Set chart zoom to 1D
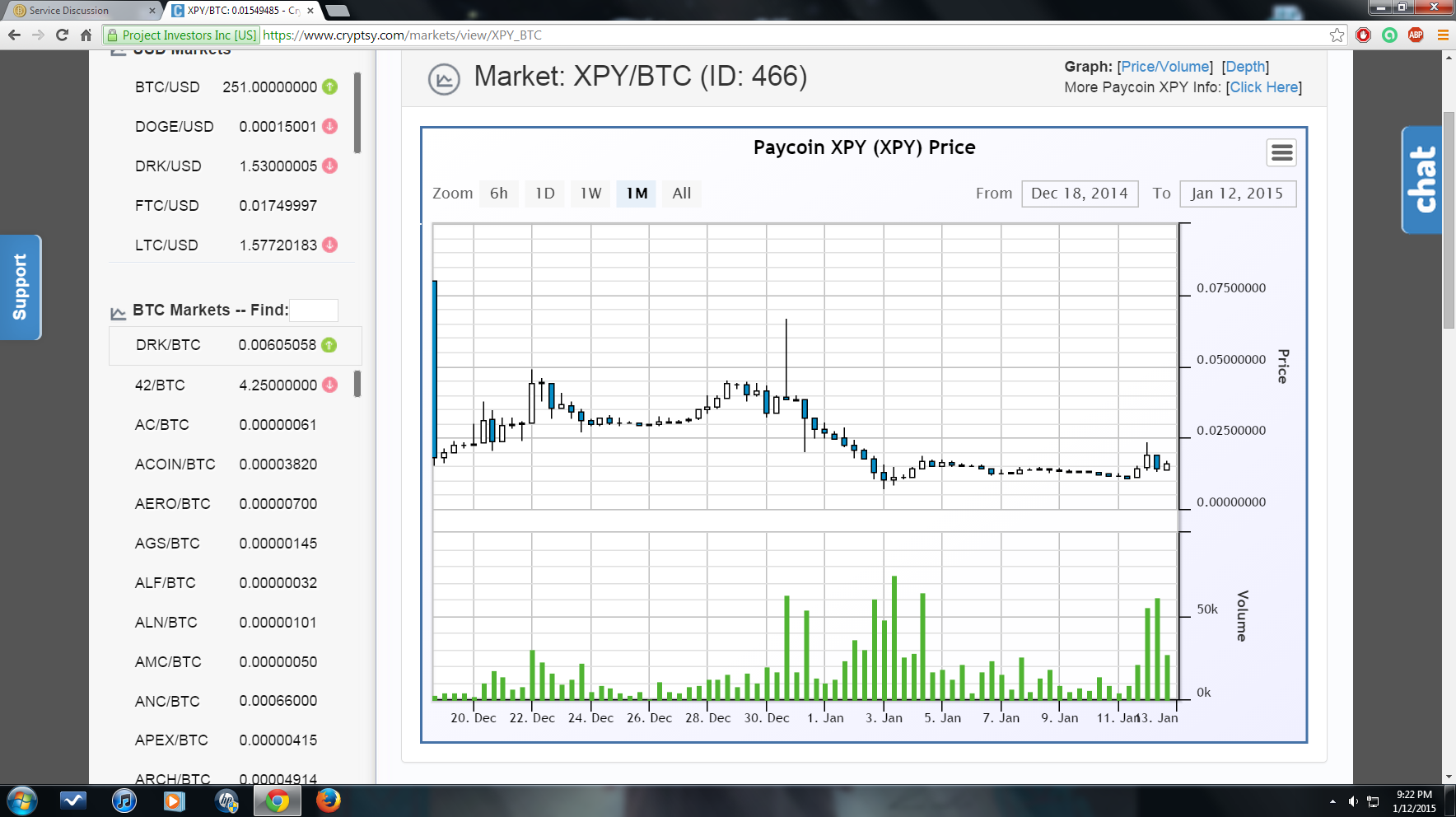 pos(545,194)
